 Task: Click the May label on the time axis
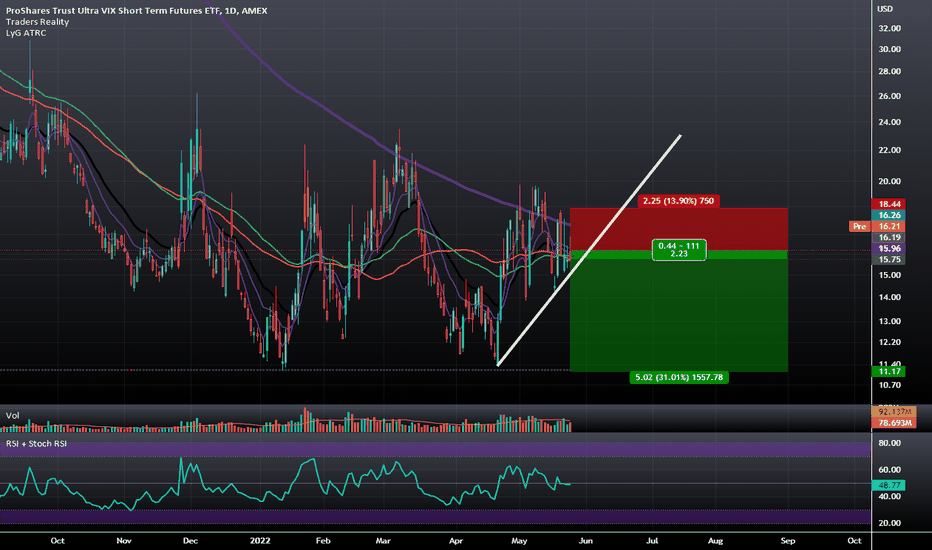point(519,540)
